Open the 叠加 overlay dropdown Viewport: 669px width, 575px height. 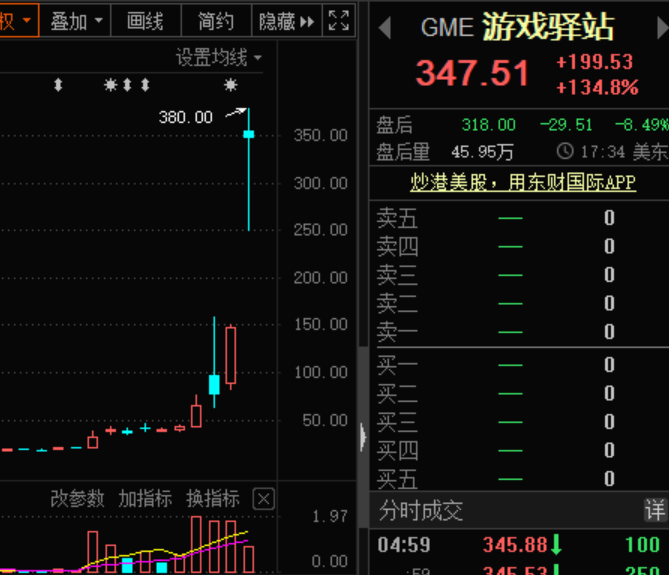pos(76,20)
